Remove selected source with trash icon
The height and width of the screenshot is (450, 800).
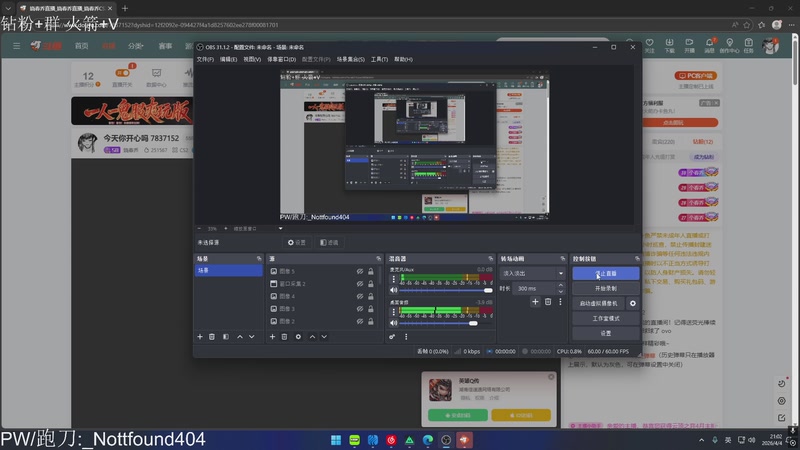(285, 337)
